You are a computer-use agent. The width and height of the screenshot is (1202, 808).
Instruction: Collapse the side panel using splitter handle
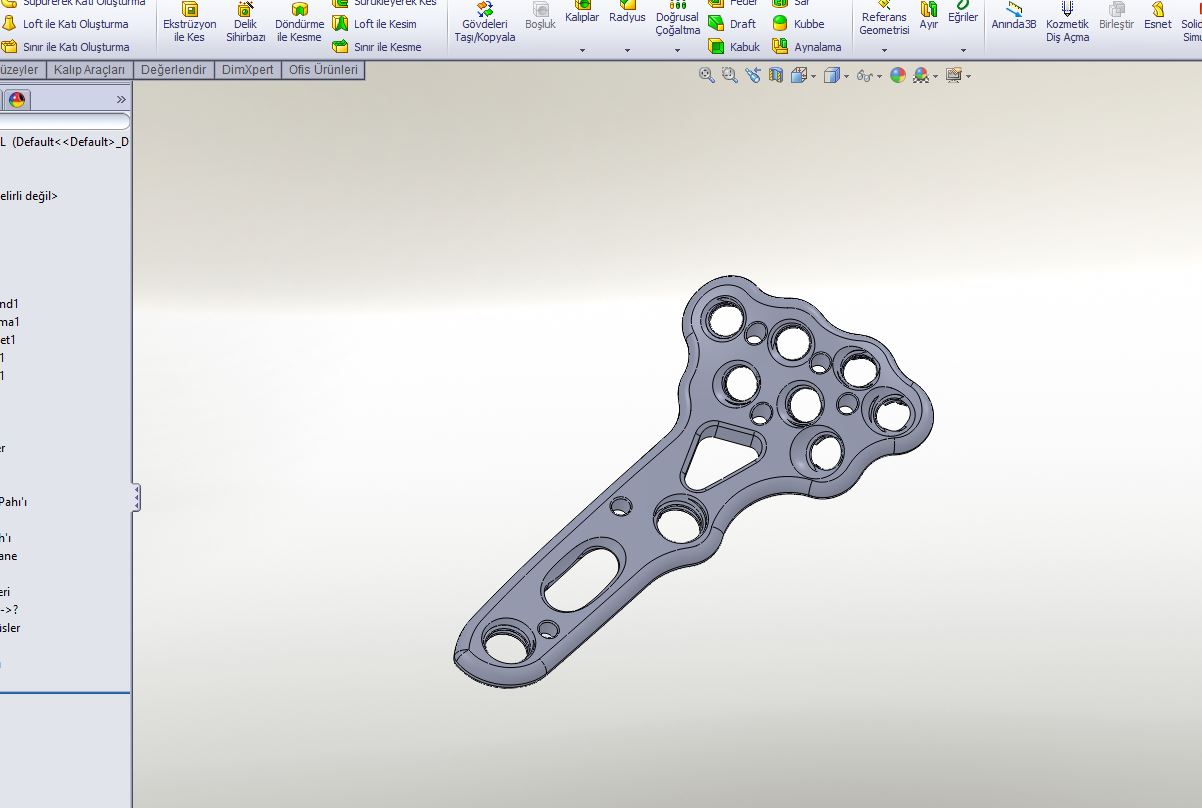[x=136, y=498]
